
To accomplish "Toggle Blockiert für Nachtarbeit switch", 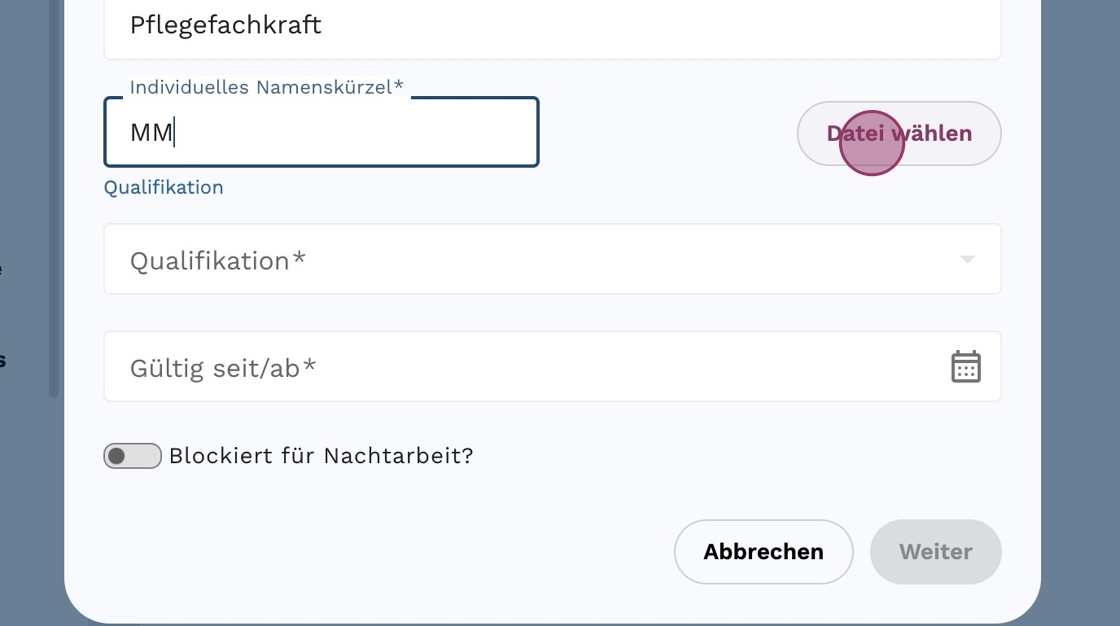I will click(x=132, y=456).
